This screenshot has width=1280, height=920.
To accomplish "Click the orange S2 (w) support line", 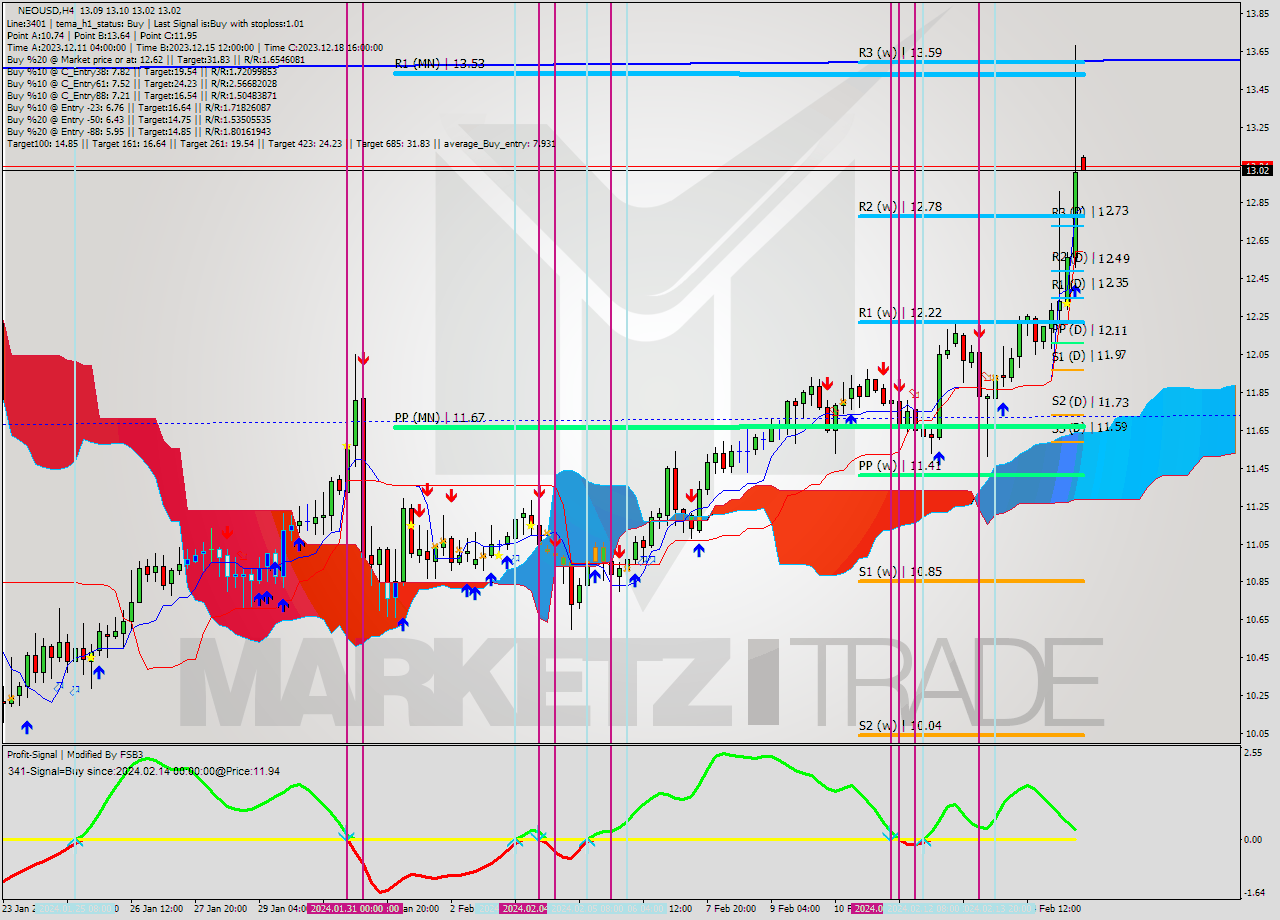I will (970, 736).
